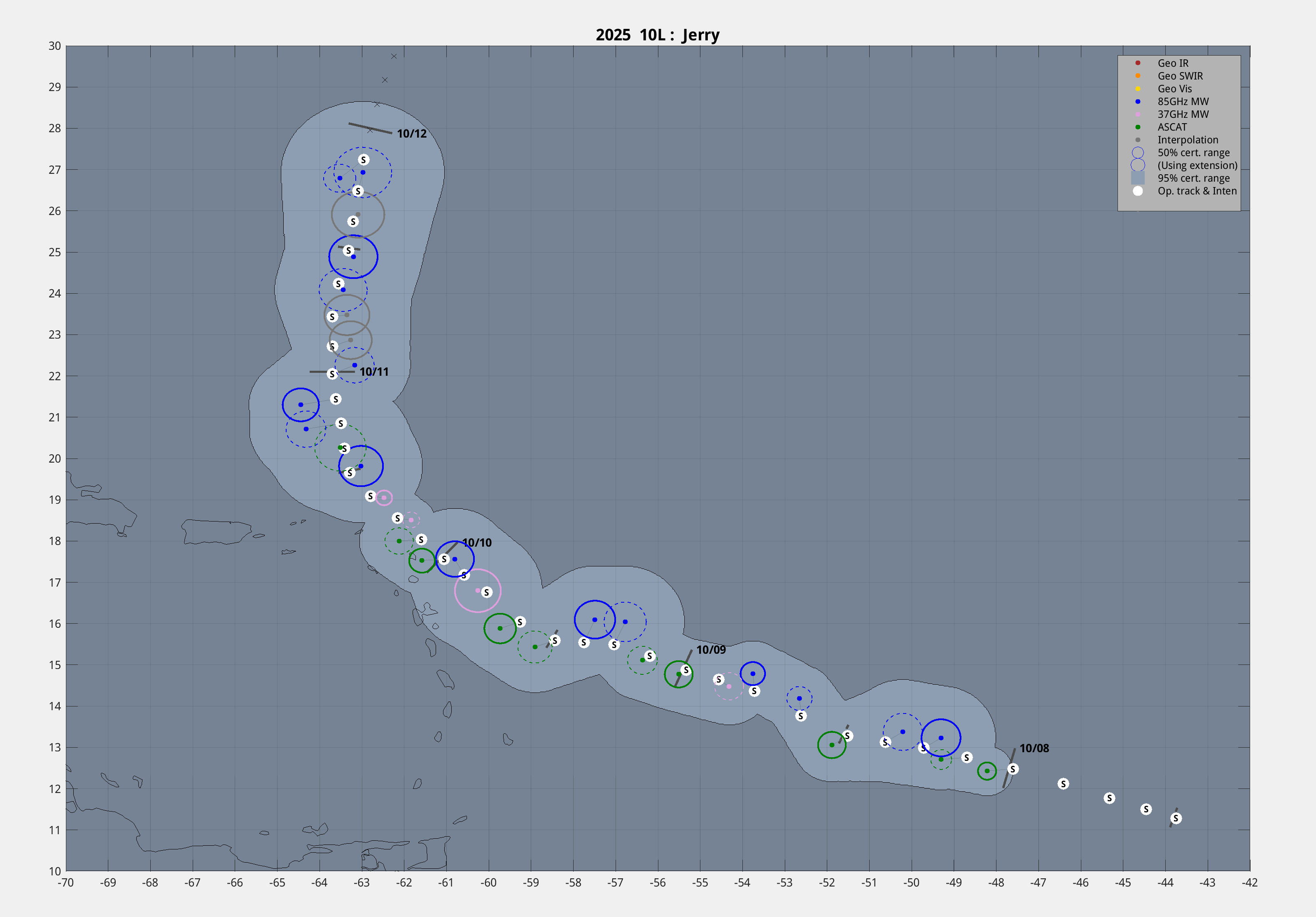Click the plot title 2025 10L: Jerry
Viewport: 1316px width, 917px height.
pyautogui.click(x=658, y=35)
